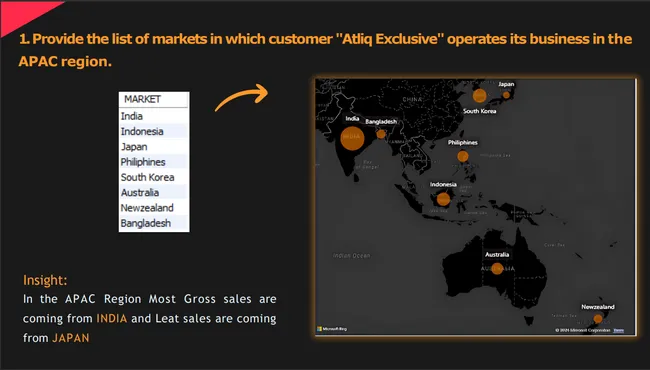Click the Bangladesh bubble on map
The image size is (650, 370).
[x=381, y=134]
